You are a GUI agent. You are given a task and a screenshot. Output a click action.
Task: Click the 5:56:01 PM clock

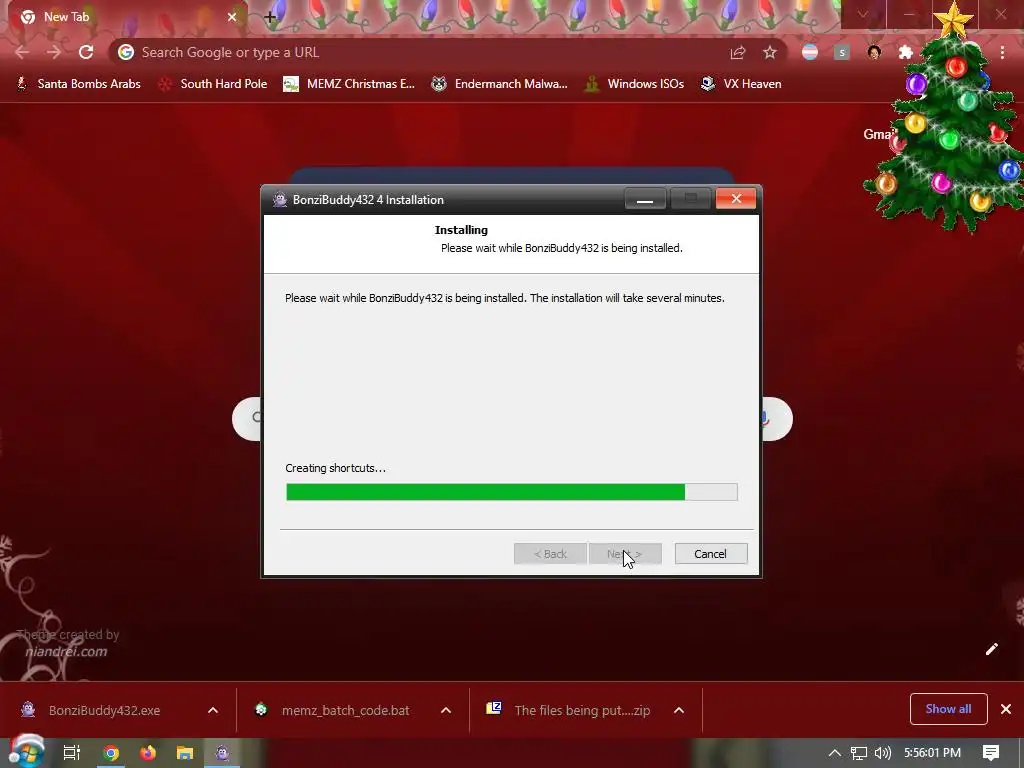[x=933, y=753]
